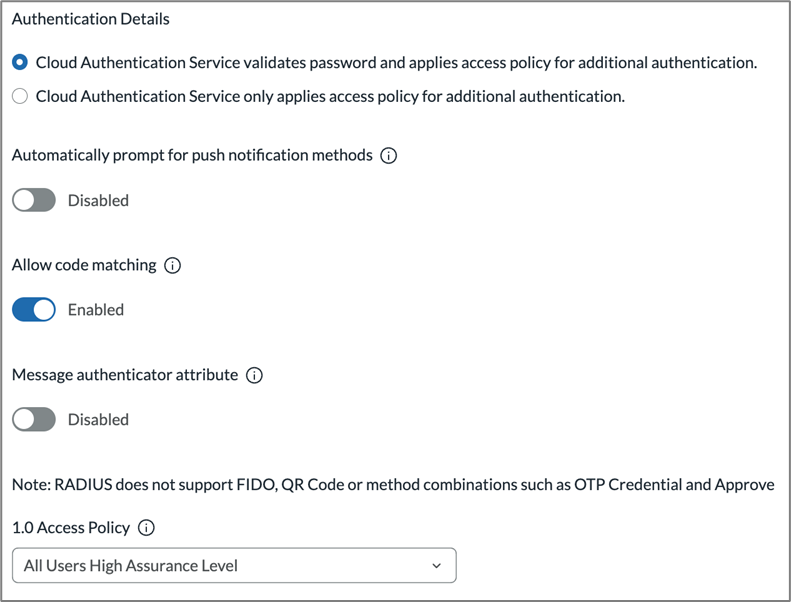Enable automatic push notification prompt toggle
This screenshot has width=791, height=602.
coord(34,200)
